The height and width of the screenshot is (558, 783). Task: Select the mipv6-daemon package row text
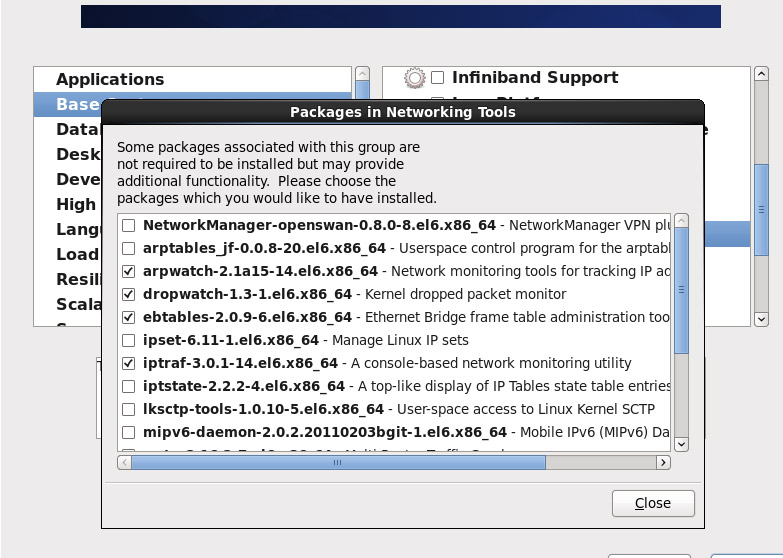click(406, 432)
